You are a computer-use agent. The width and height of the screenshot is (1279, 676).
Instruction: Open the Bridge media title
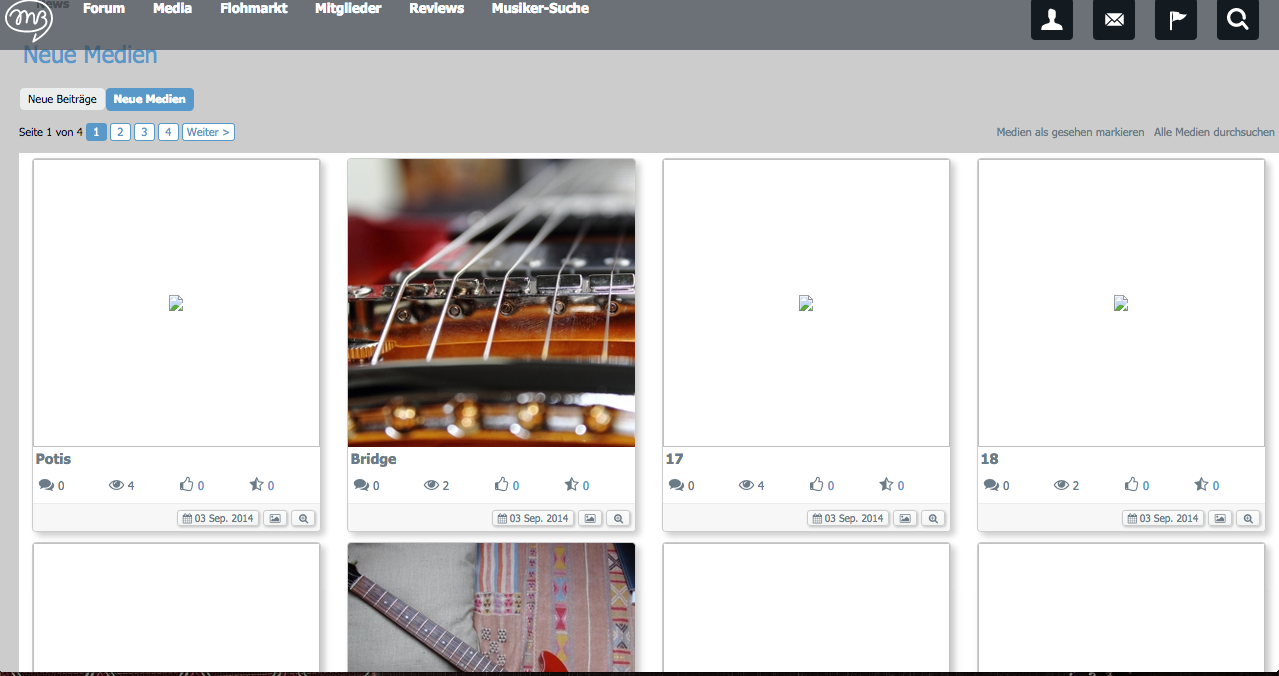click(x=373, y=459)
